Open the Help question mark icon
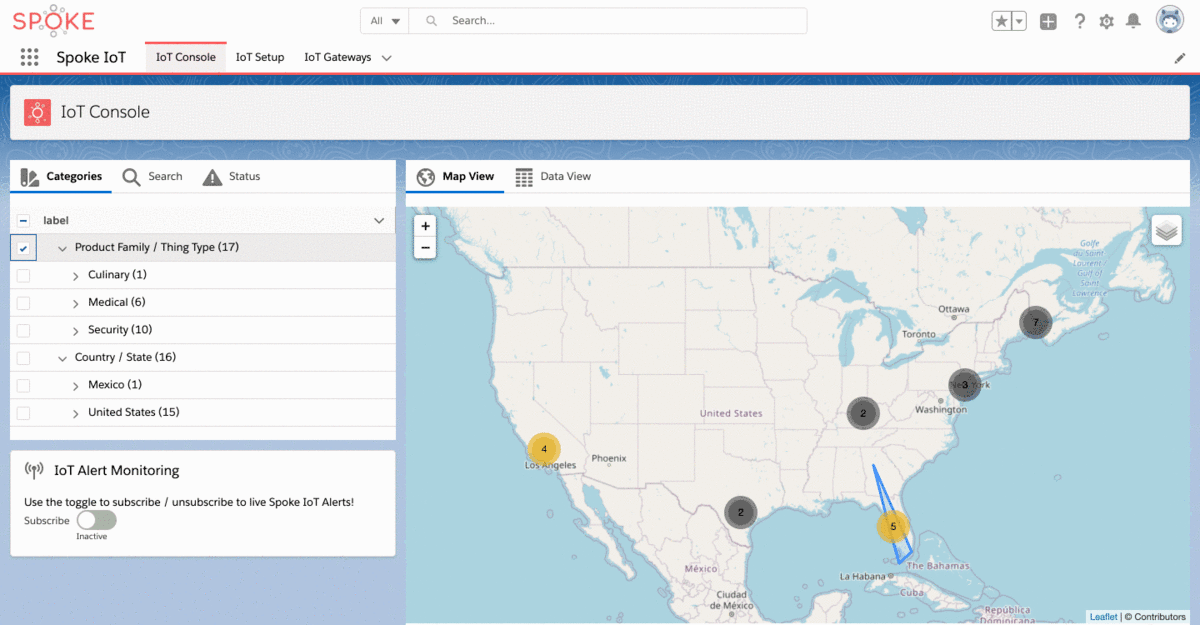 [x=1080, y=21]
